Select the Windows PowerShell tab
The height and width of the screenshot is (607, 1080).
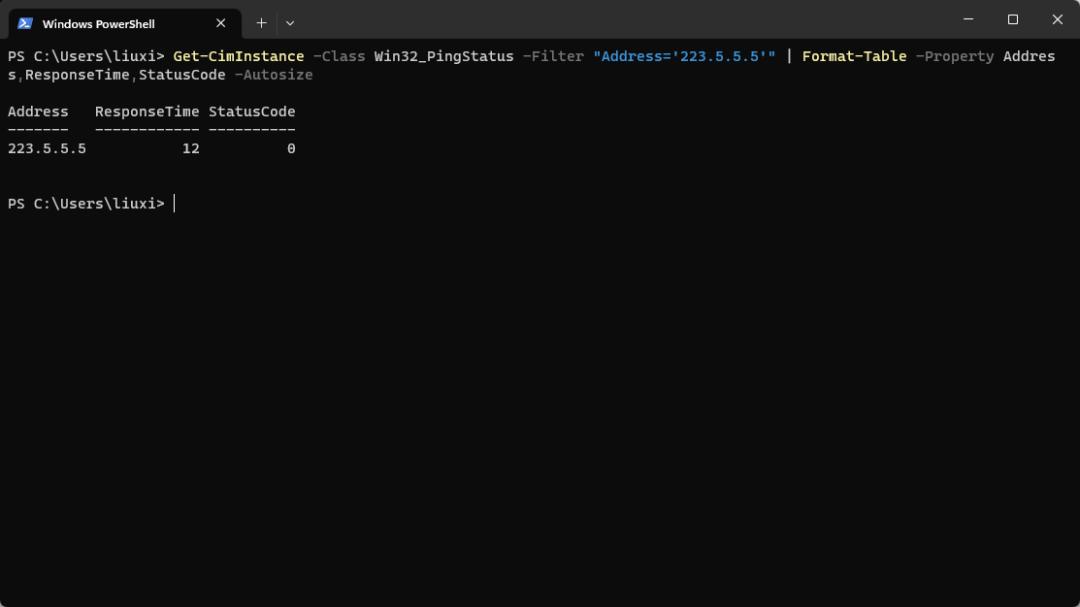[x=124, y=23]
